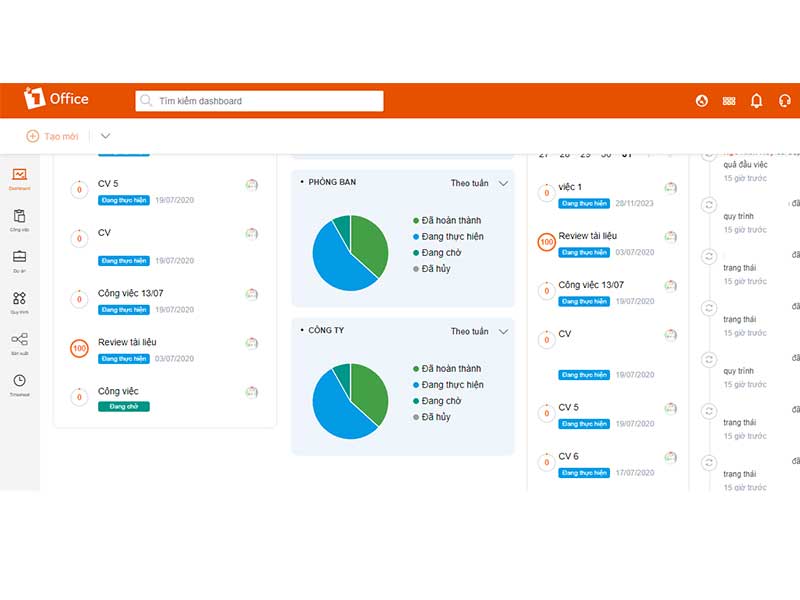Open the clipboard tasks sidebar icon

19,220
